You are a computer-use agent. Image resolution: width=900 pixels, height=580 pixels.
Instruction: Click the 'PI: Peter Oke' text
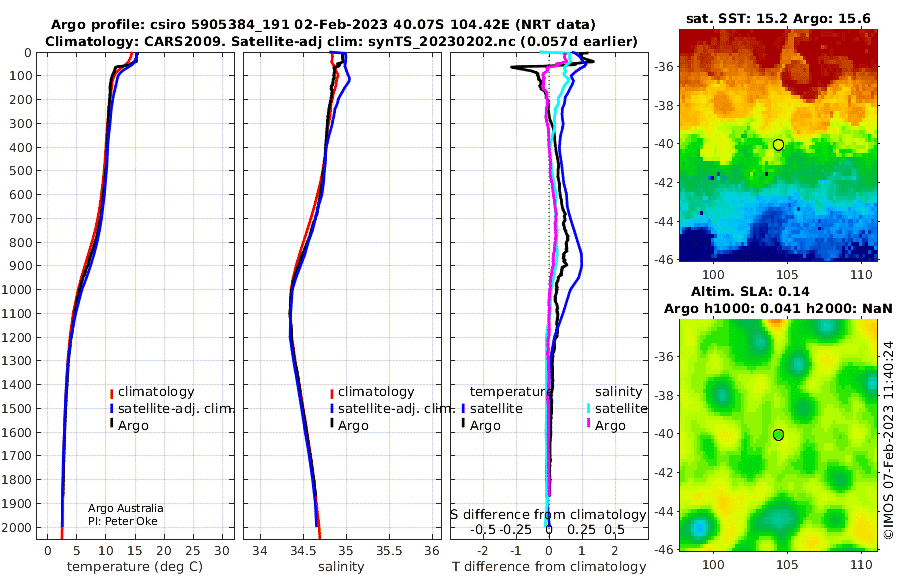click(123, 521)
